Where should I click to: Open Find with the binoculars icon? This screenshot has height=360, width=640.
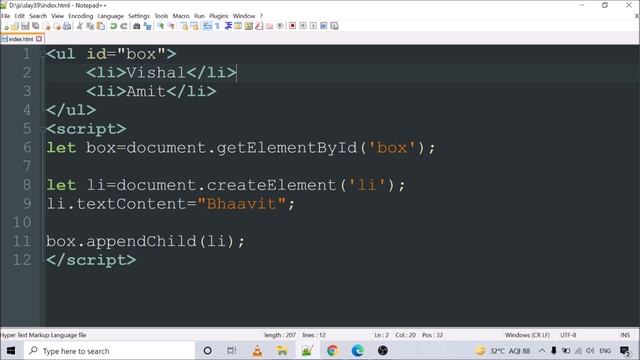137,26
